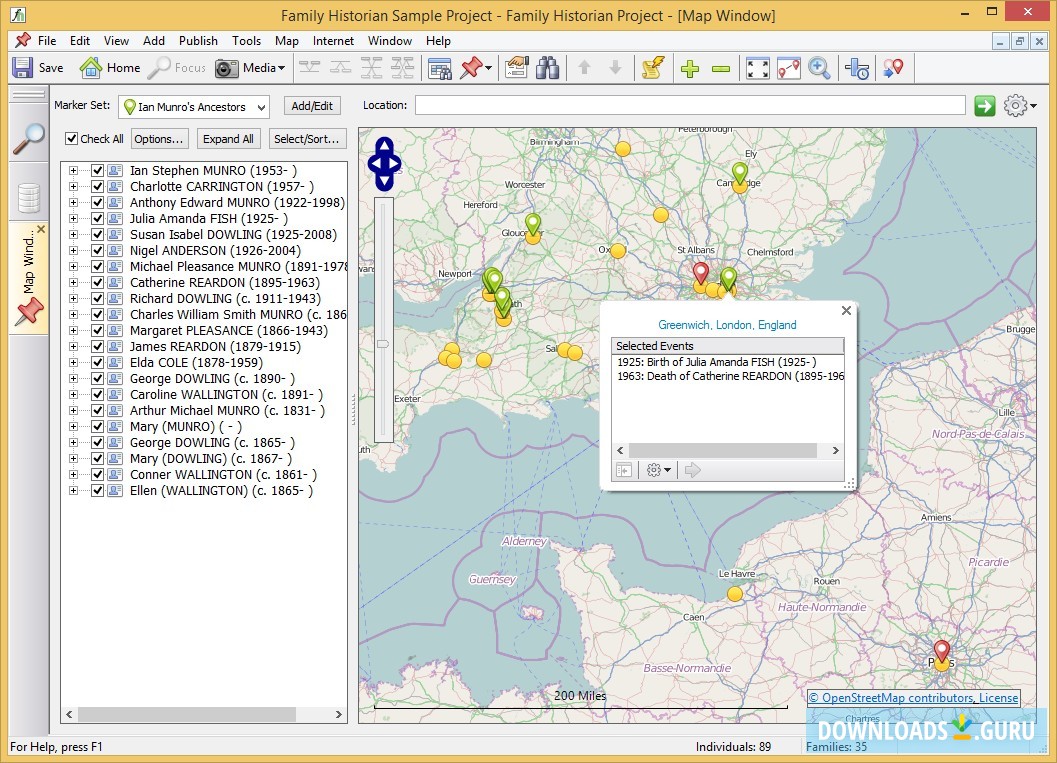Click the green go arrow beside Location
This screenshot has width=1057, height=763.
point(985,106)
